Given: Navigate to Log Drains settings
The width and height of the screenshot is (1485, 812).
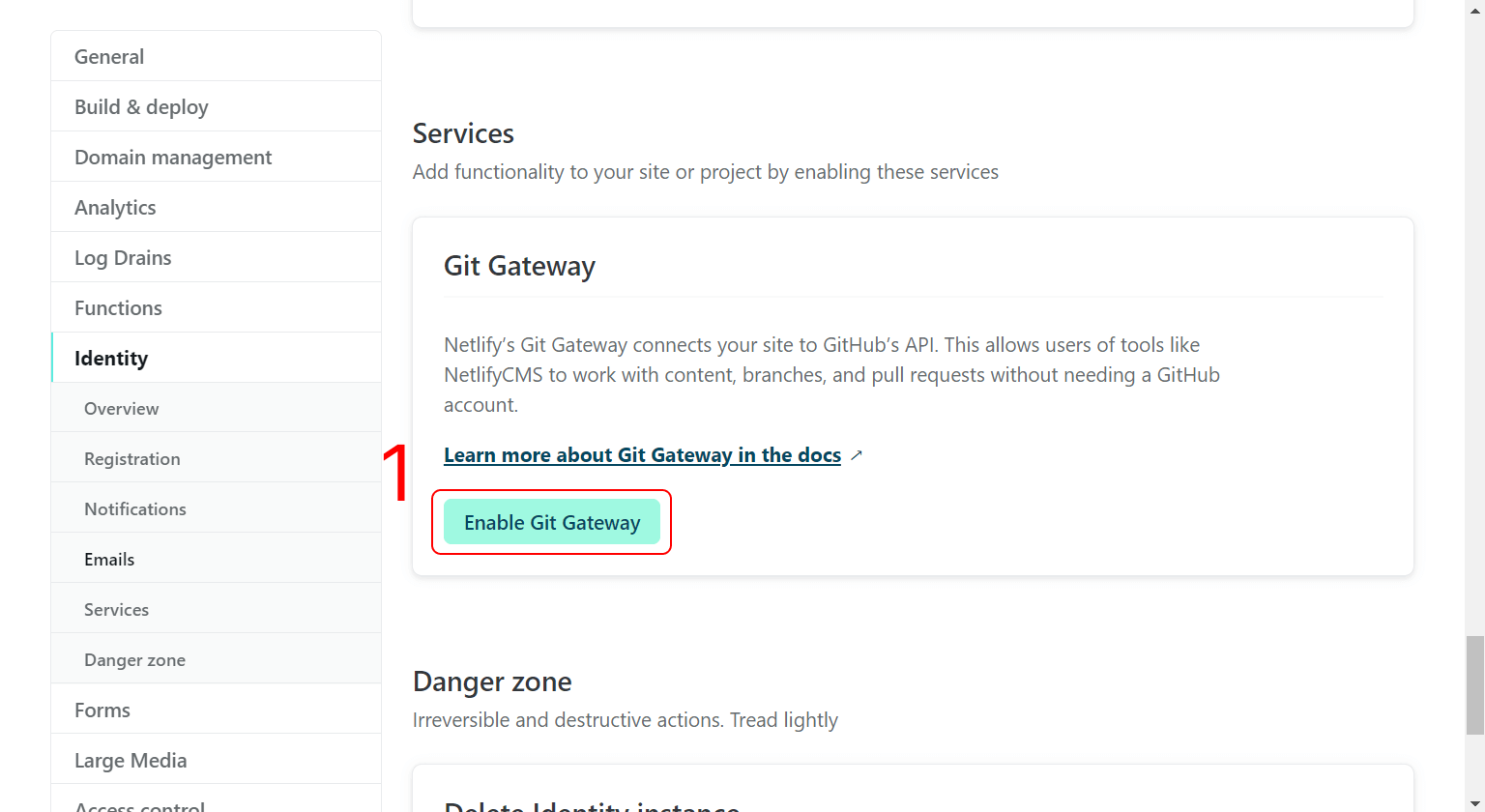Looking at the screenshot, I should coord(123,257).
